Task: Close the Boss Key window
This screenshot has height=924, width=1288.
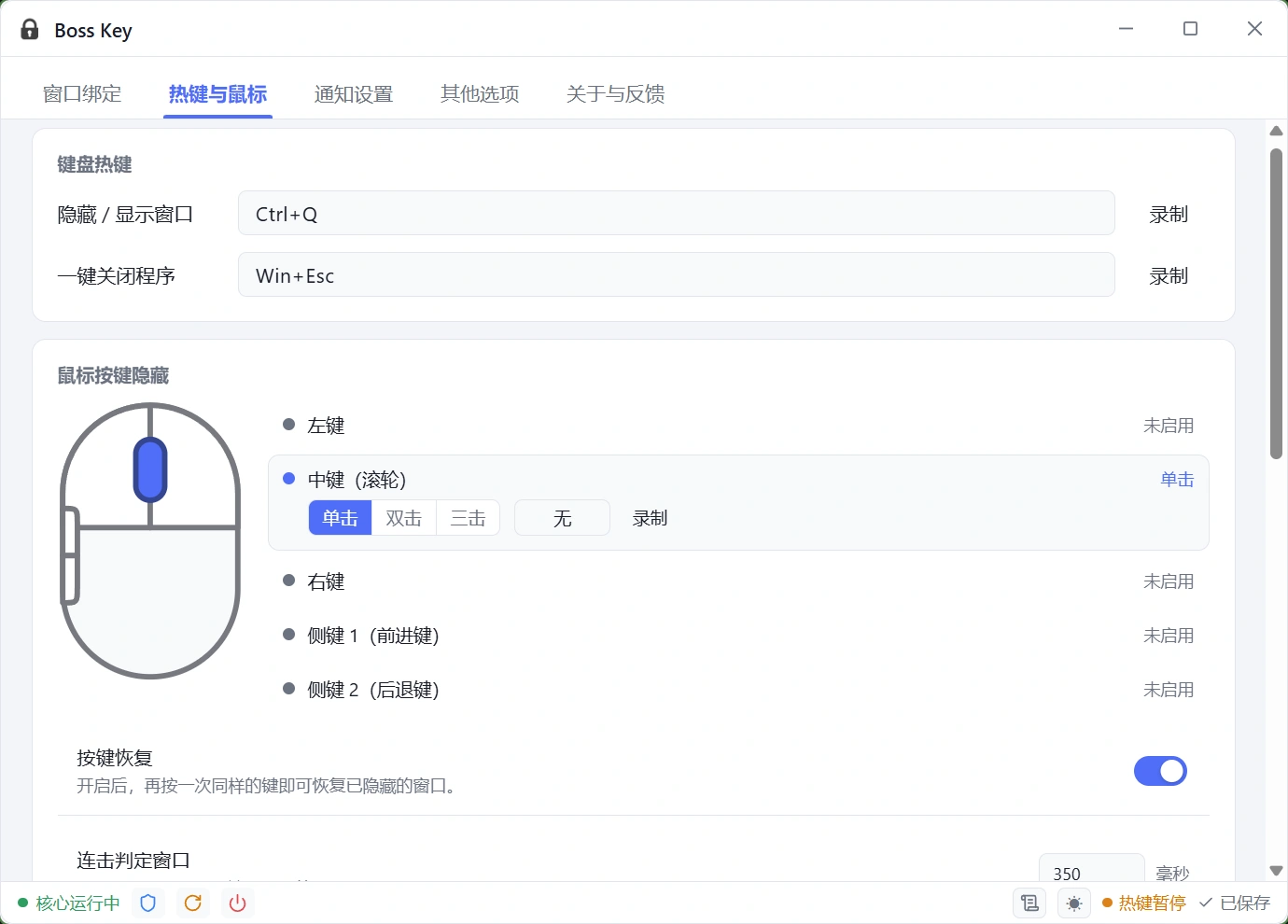Action: [x=1254, y=29]
